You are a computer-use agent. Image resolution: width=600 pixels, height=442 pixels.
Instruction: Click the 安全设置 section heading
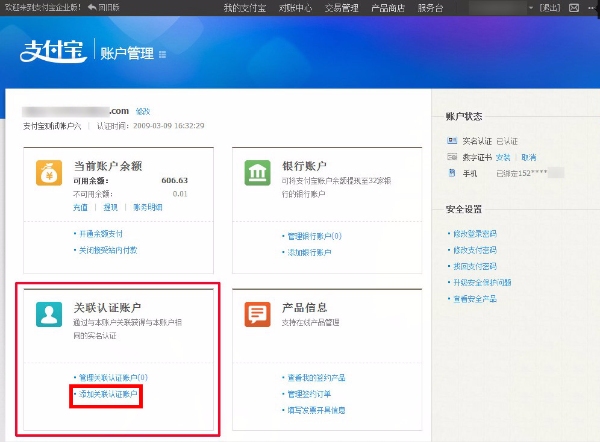coord(464,209)
